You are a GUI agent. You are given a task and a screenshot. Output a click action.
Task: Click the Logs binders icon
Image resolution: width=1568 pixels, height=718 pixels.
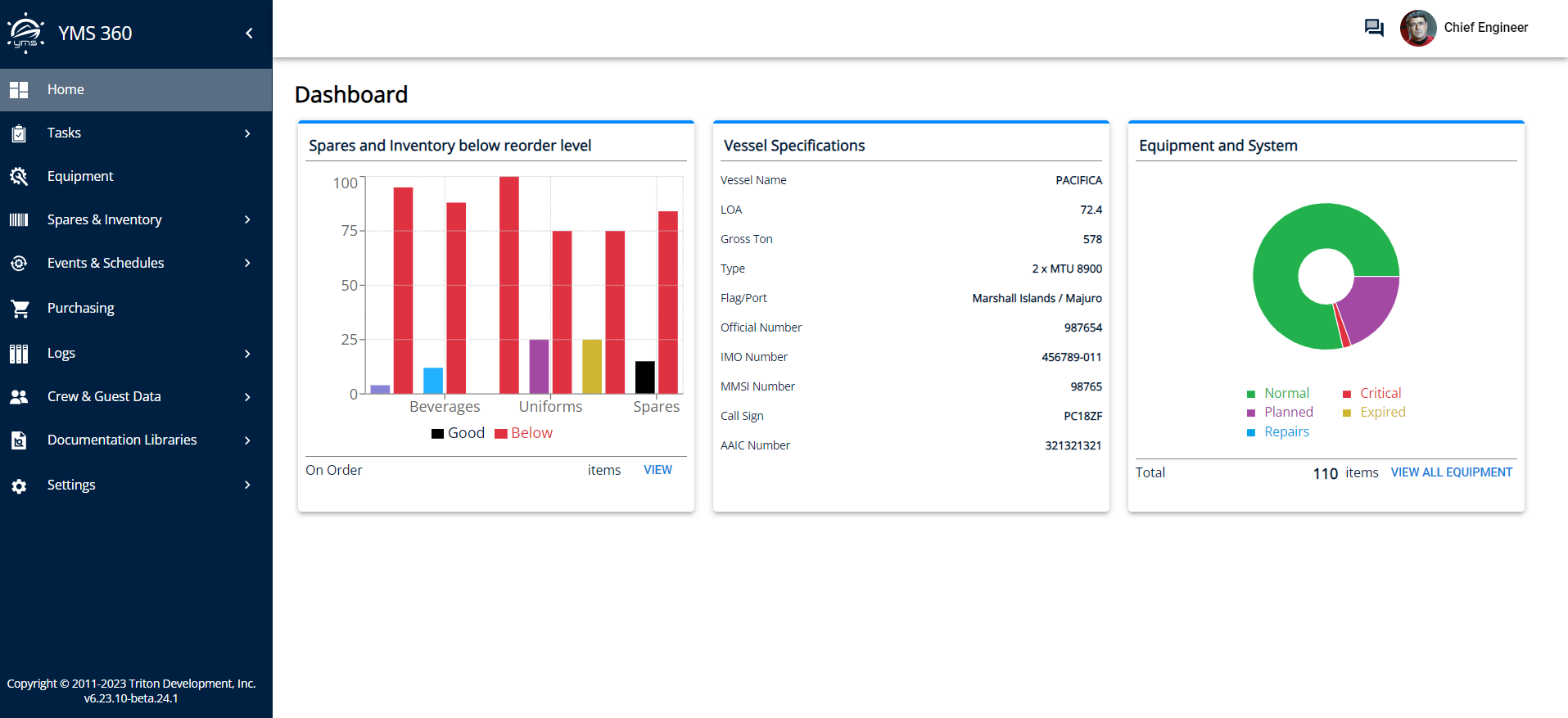19,354
